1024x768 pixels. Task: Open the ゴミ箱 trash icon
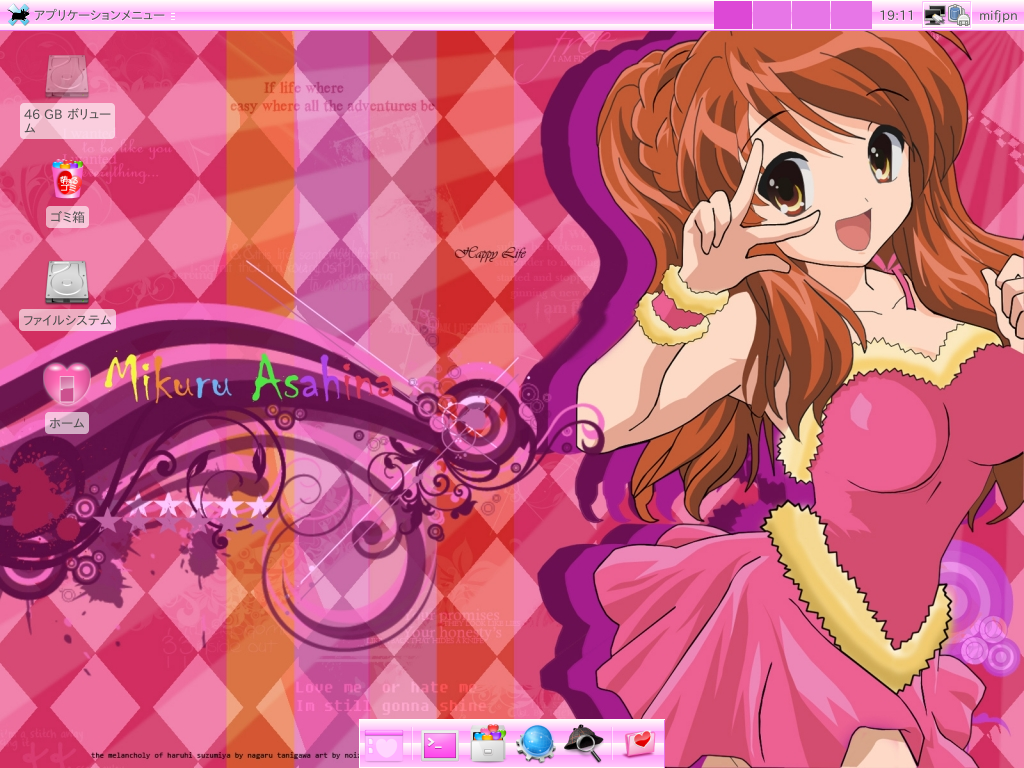(x=67, y=178)
